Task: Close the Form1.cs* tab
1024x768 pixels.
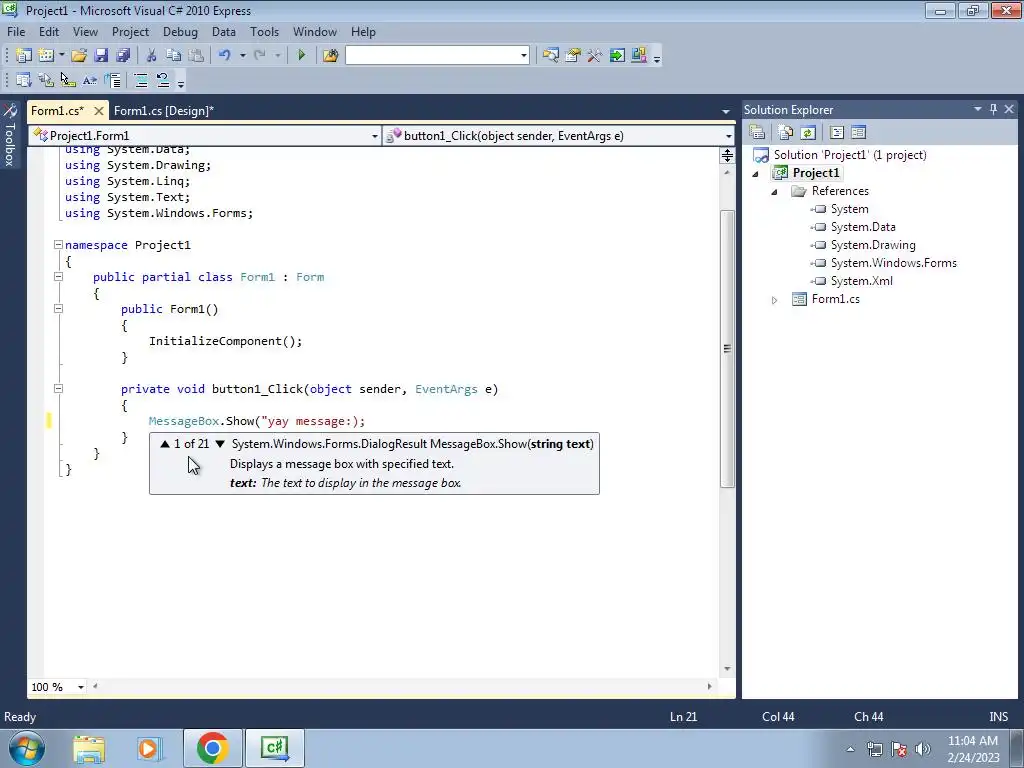Action: tap(99, 111)
